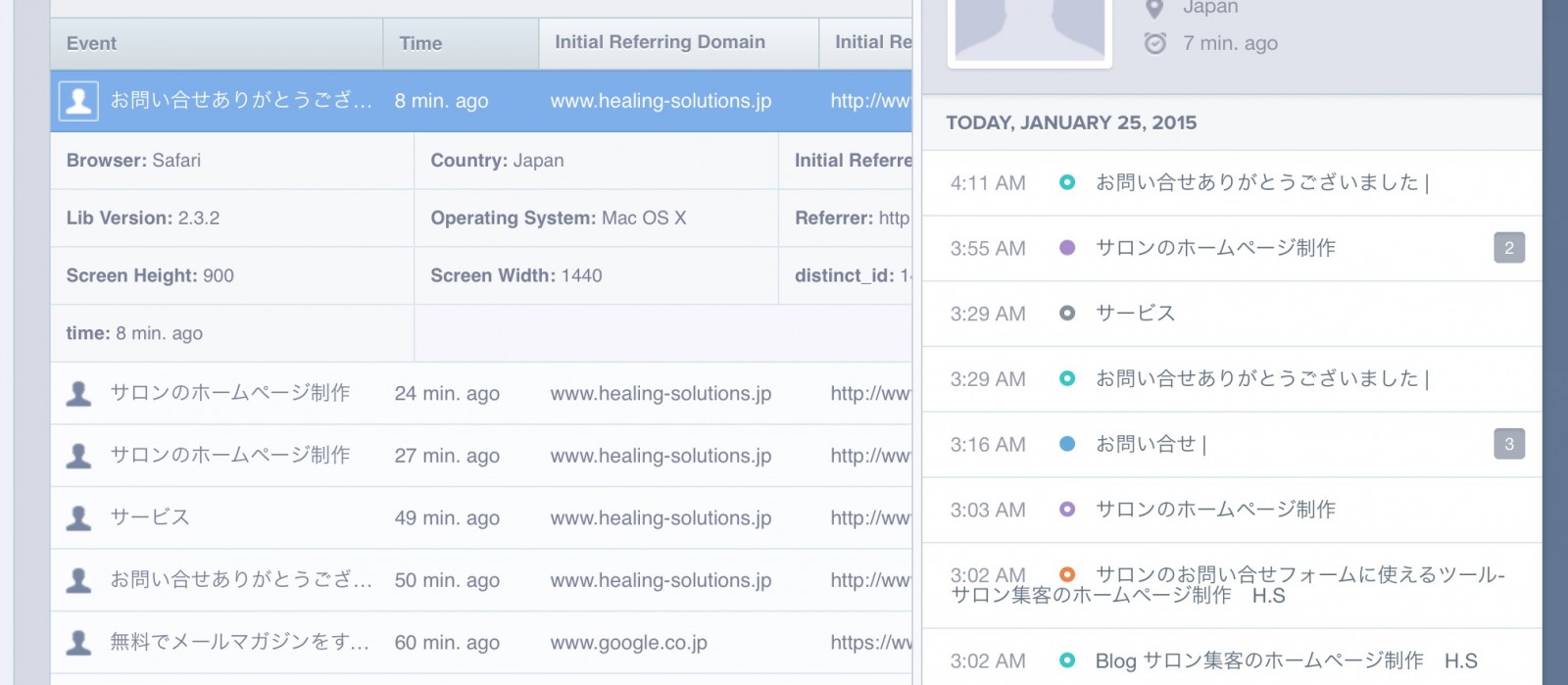Sort by Initial Referring Domain header
This screenshot has height=685, width=1568.
coord(678,43)
